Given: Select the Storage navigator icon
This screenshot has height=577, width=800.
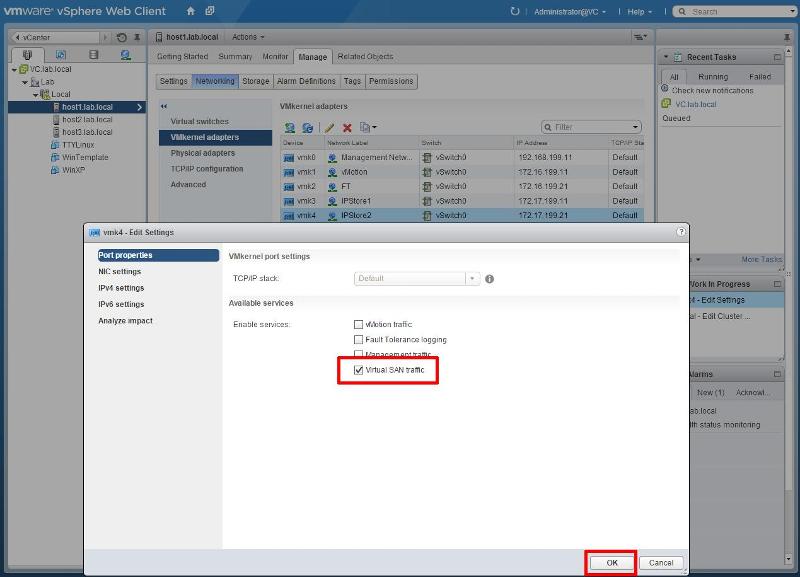Looking at the screenshot, I should tap(93, 55).
